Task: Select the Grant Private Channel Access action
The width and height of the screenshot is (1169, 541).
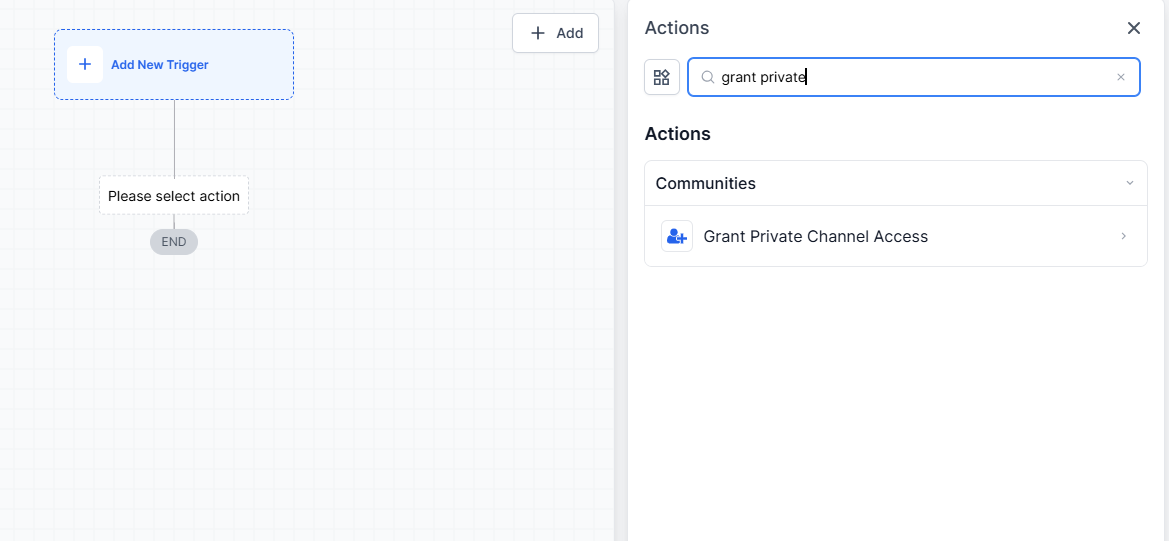Action: click(x=816, y=236)
